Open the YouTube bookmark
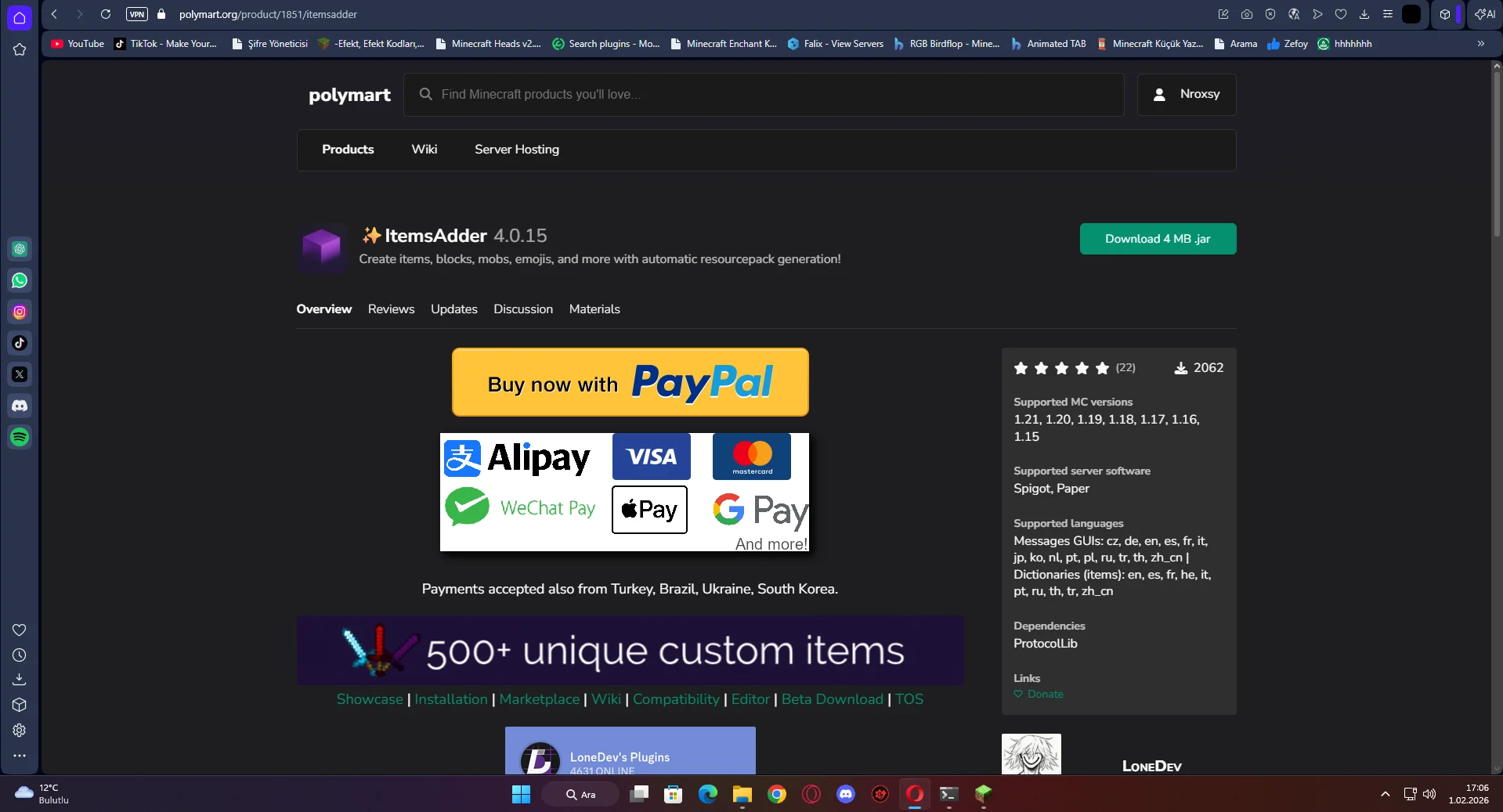Viewport: 1503px width, 812px height. (x=78, y=44)
